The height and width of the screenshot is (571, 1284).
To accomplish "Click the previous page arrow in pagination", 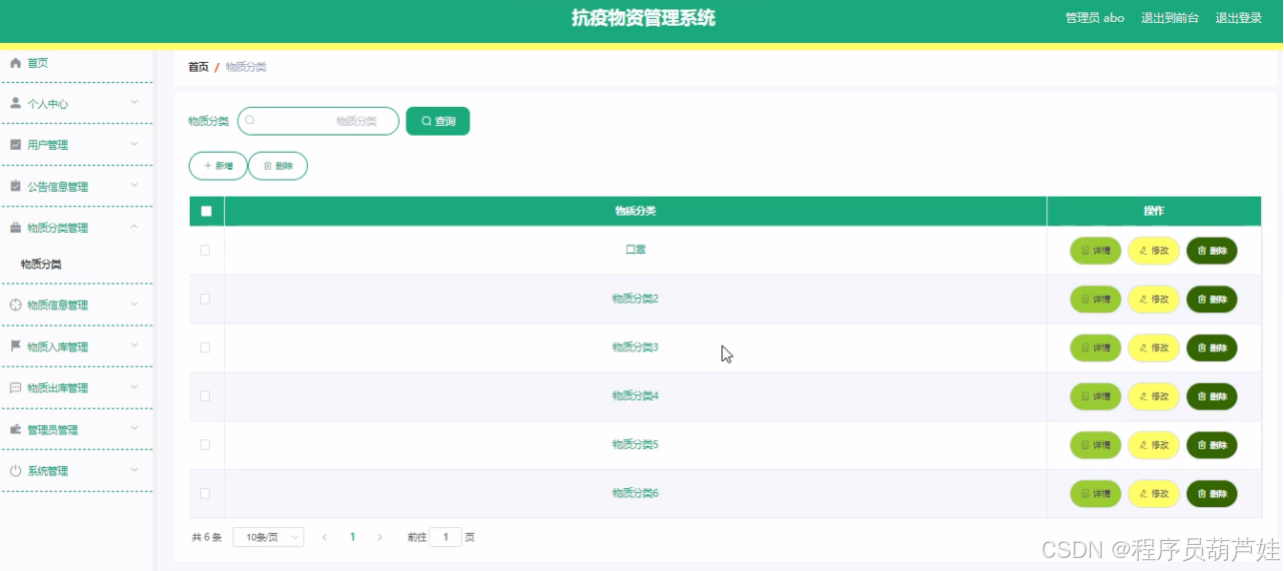I will point(325,537).
